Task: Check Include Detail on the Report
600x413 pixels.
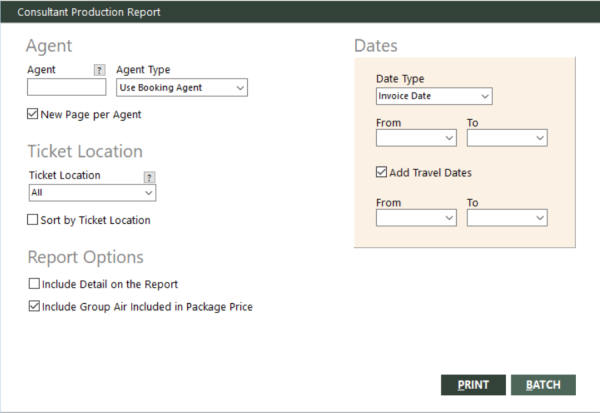Action: pyautogui.click(x=34, y=284)
